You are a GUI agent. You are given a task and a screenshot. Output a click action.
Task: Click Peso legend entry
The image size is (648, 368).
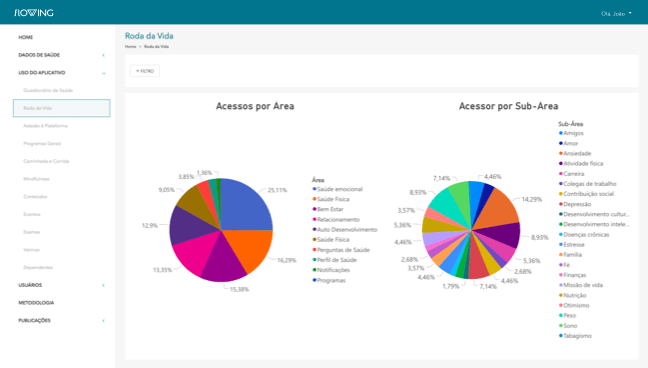(x=567, y=315)
